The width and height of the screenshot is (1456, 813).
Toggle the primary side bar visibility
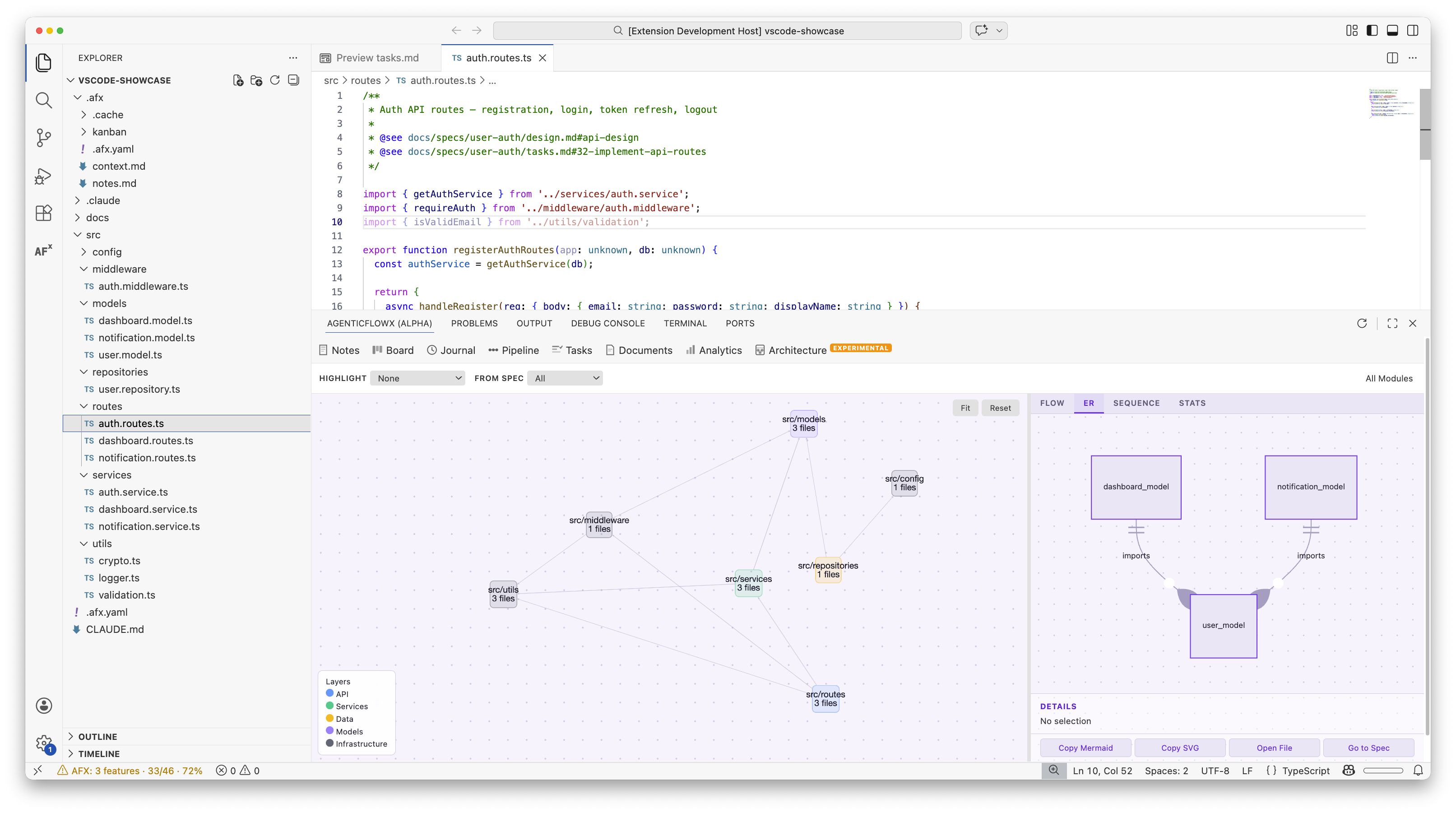[1372, 31]
